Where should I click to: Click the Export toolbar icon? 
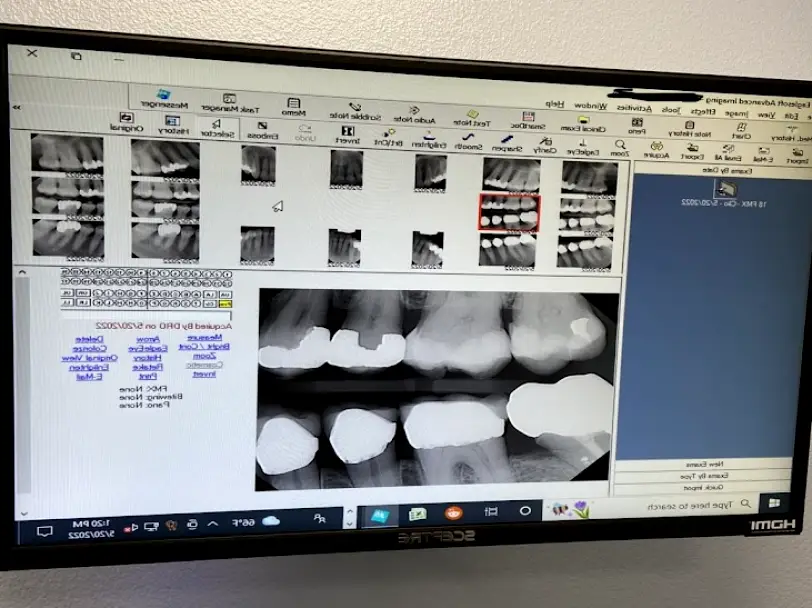692,152
